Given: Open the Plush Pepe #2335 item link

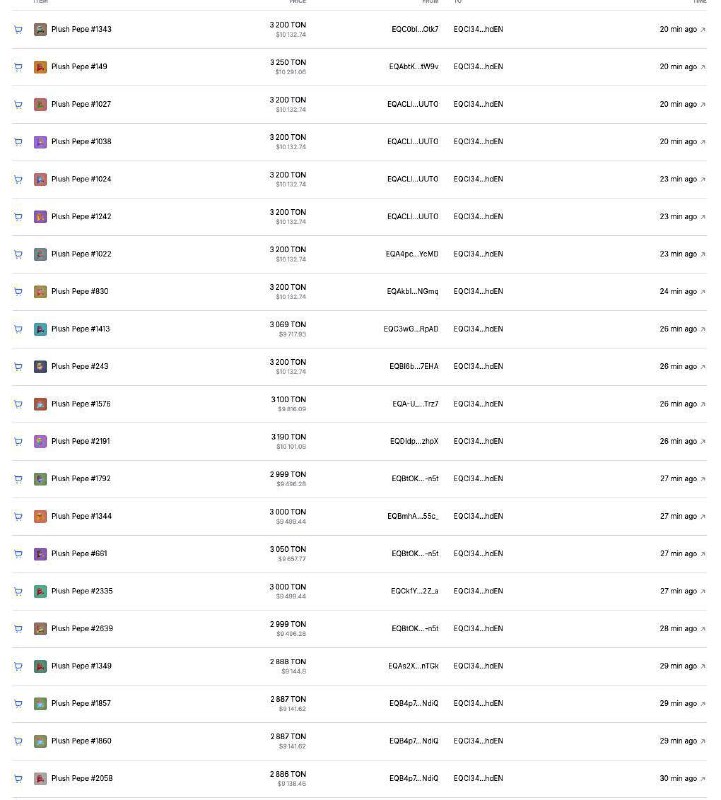Looking at the screenshot, I should (82, 591).
